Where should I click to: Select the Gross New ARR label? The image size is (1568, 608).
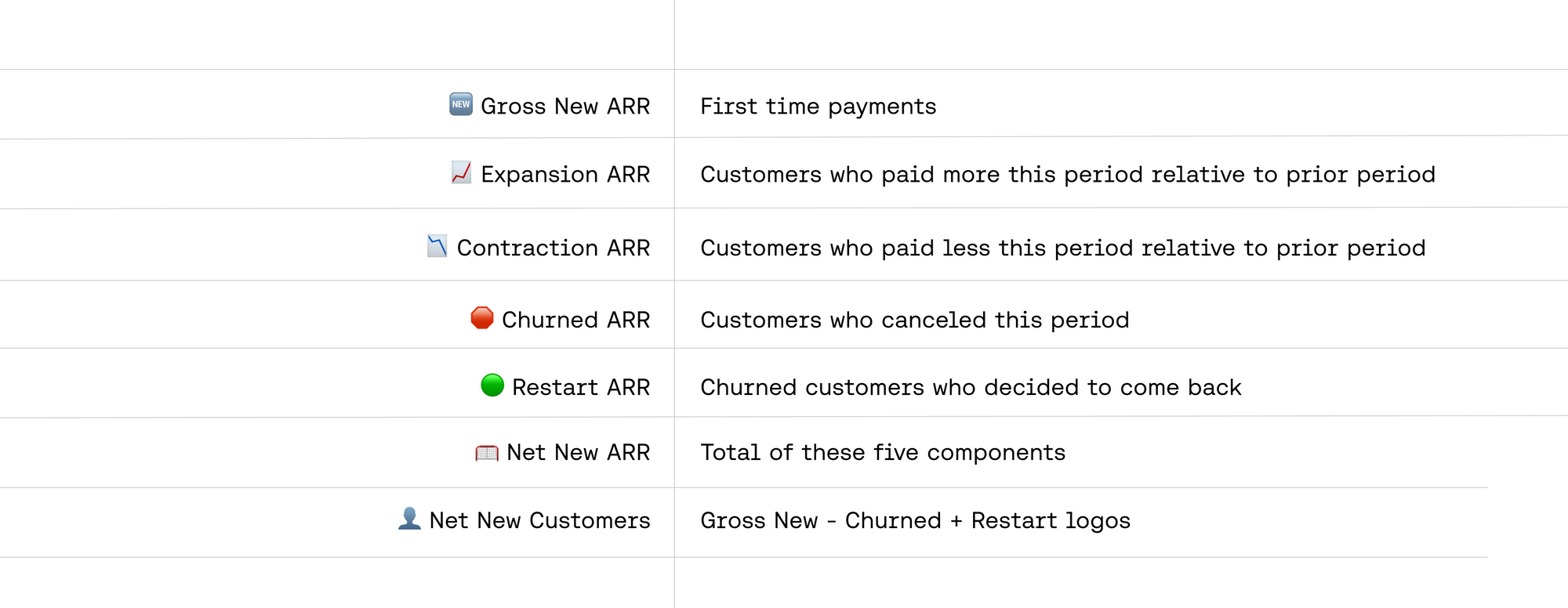click(565, 107)
